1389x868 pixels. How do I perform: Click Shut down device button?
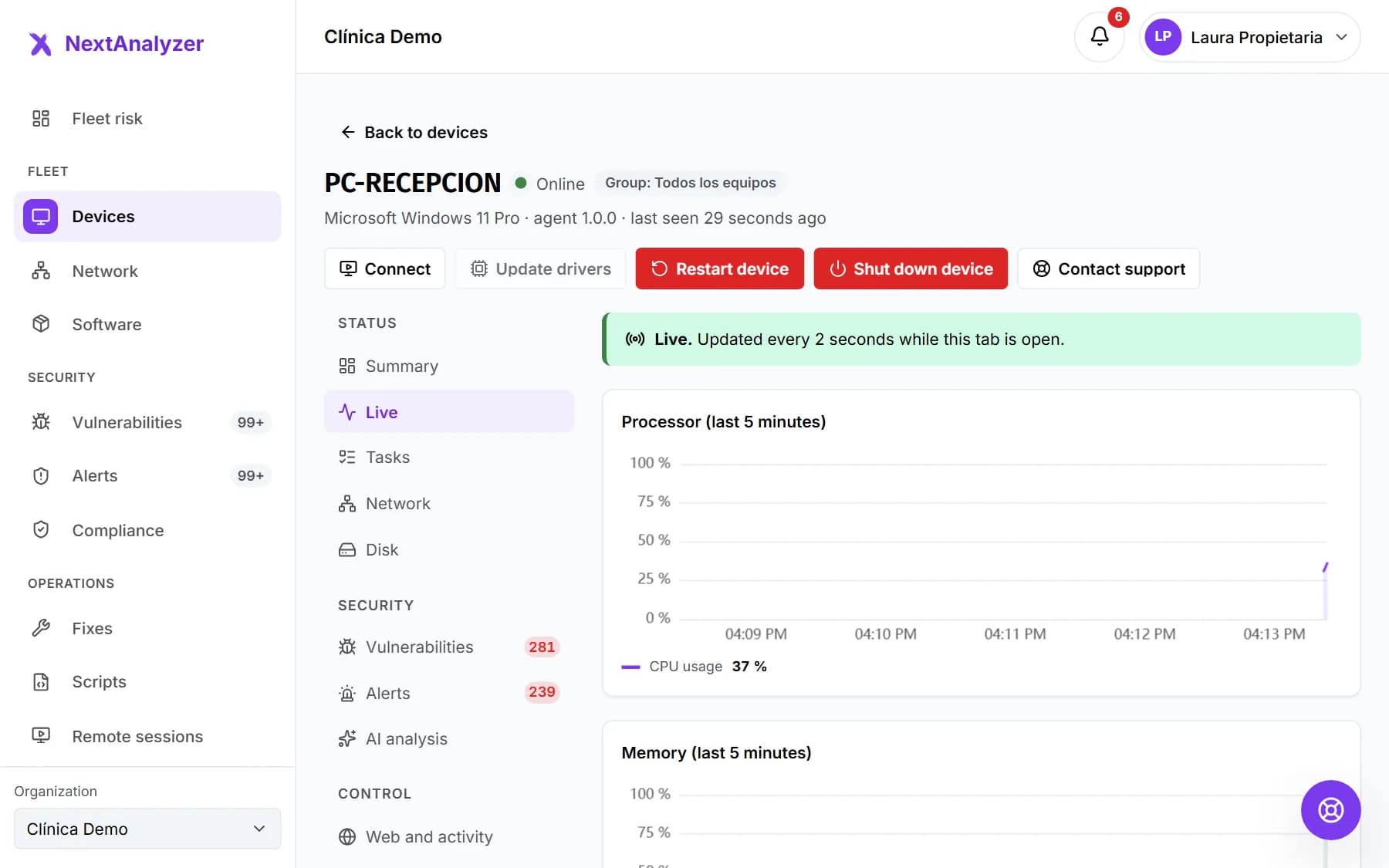[x=911, y=269]
